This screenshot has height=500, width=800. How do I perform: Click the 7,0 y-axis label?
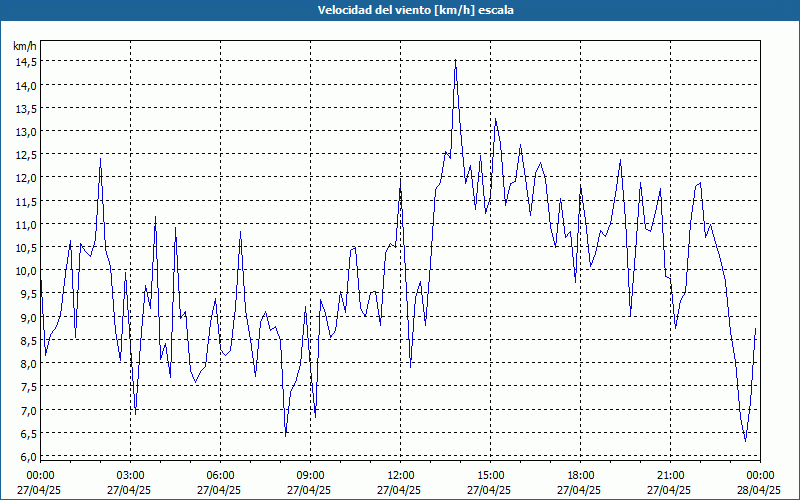pyautogui.click(x=29, y=410)
